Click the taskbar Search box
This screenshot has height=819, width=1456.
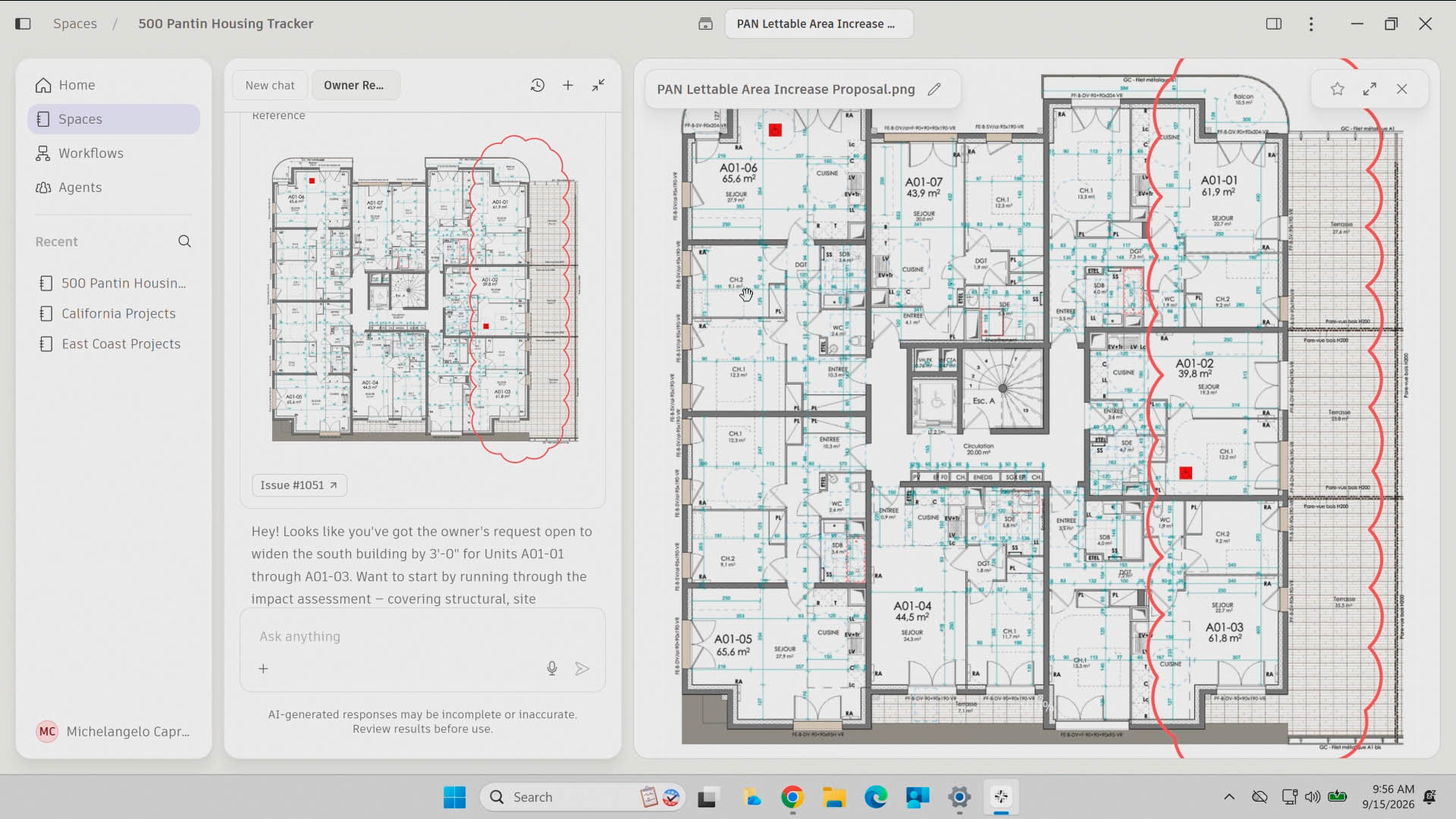pos(582,797)
